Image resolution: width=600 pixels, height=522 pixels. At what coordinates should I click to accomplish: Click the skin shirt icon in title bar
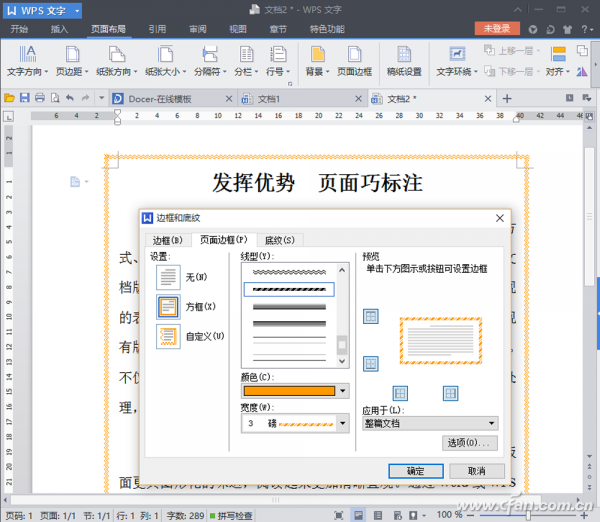568,29
